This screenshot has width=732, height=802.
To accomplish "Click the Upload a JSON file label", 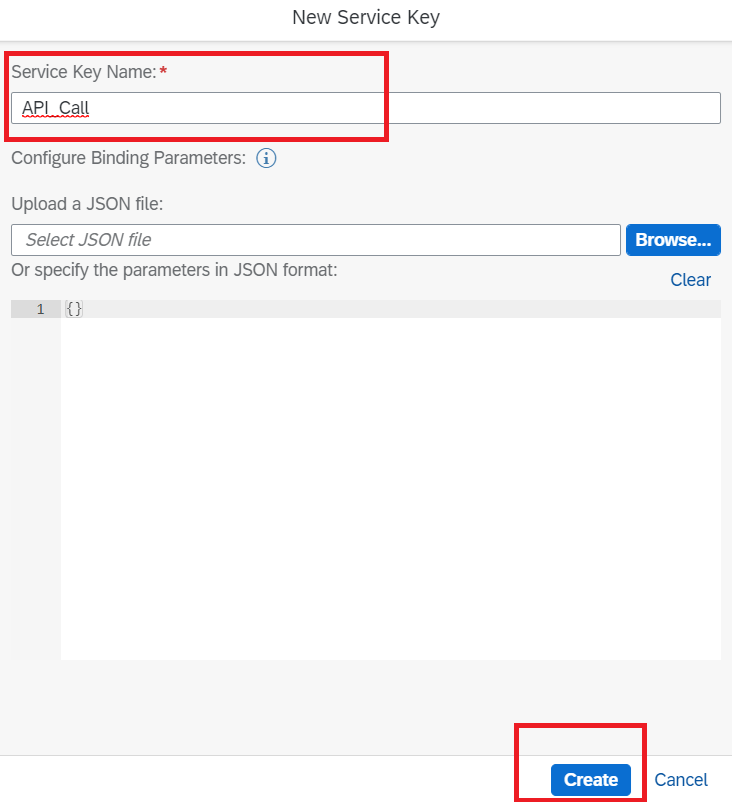I will point(87,204).
